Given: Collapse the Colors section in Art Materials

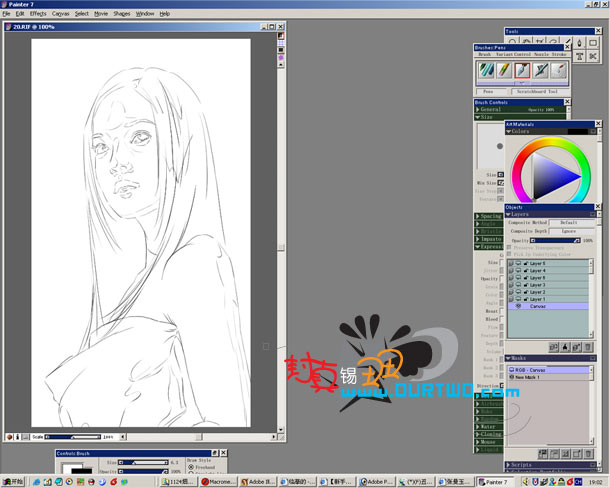Looking at the screenshot, I should (508, 132).
